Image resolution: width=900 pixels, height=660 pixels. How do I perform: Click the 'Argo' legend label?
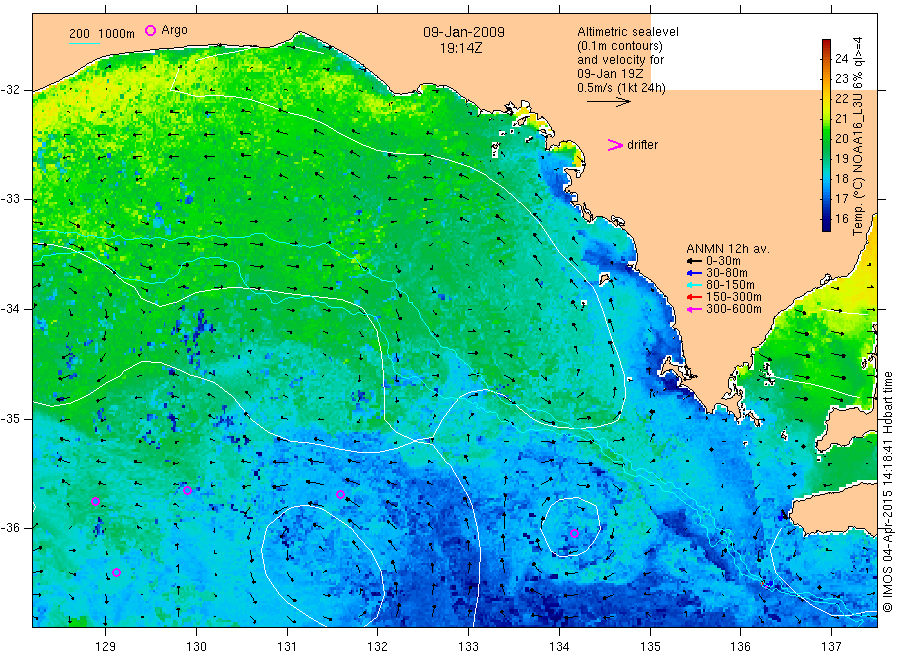[174, 30]
